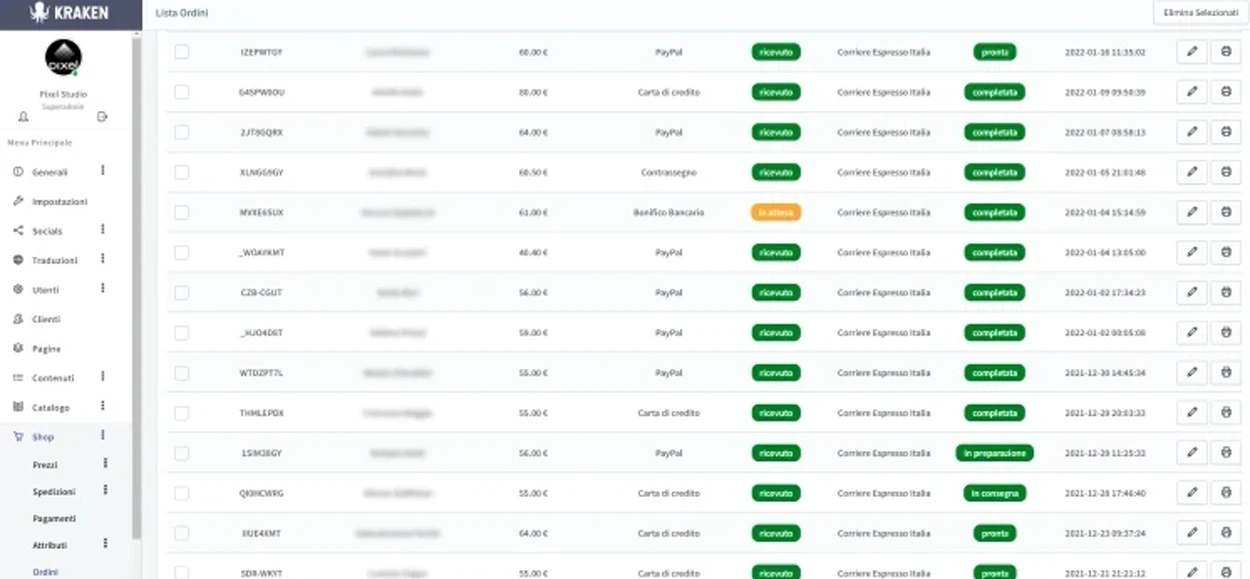Open the Shop three-dot submenu expander

click(102, 436)
